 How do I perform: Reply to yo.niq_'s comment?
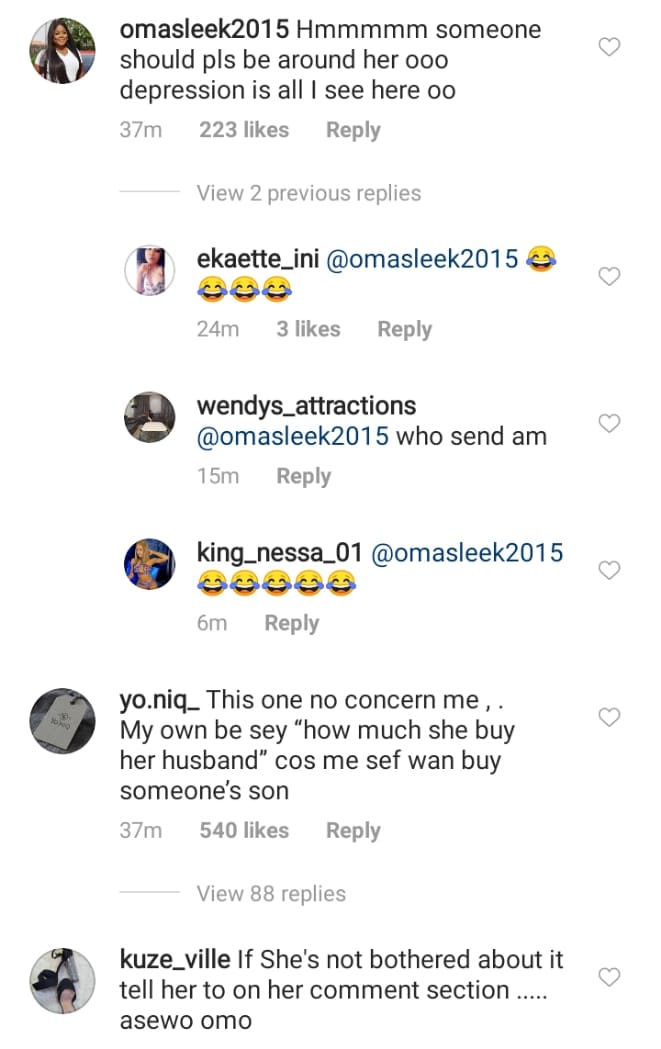[x=353, y=831]
